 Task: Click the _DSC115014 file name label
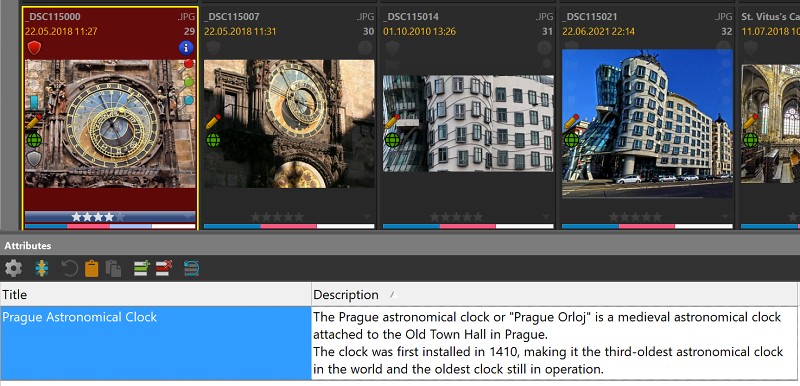(411, 17)
